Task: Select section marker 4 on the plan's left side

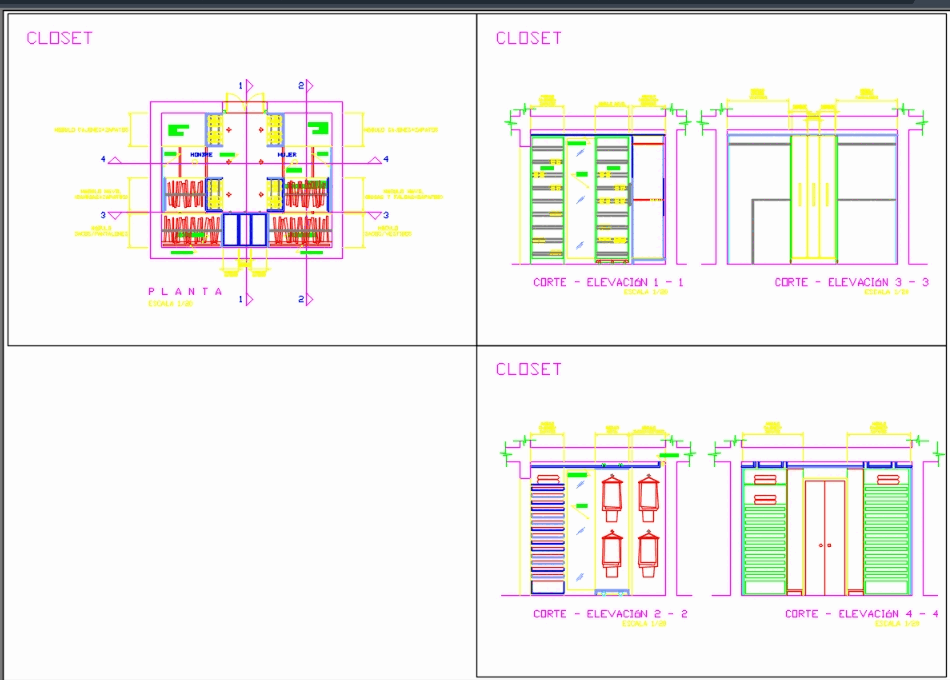Action: (104, 157)
